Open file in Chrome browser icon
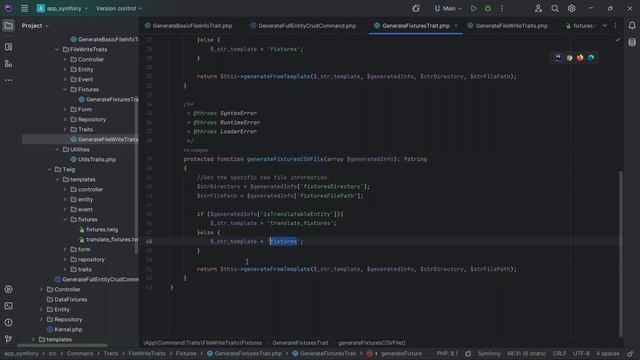 (569, 58)
